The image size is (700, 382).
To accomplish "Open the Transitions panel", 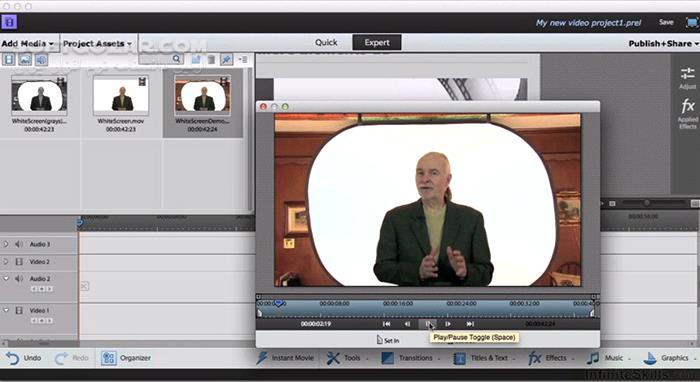I will (410, 358).
